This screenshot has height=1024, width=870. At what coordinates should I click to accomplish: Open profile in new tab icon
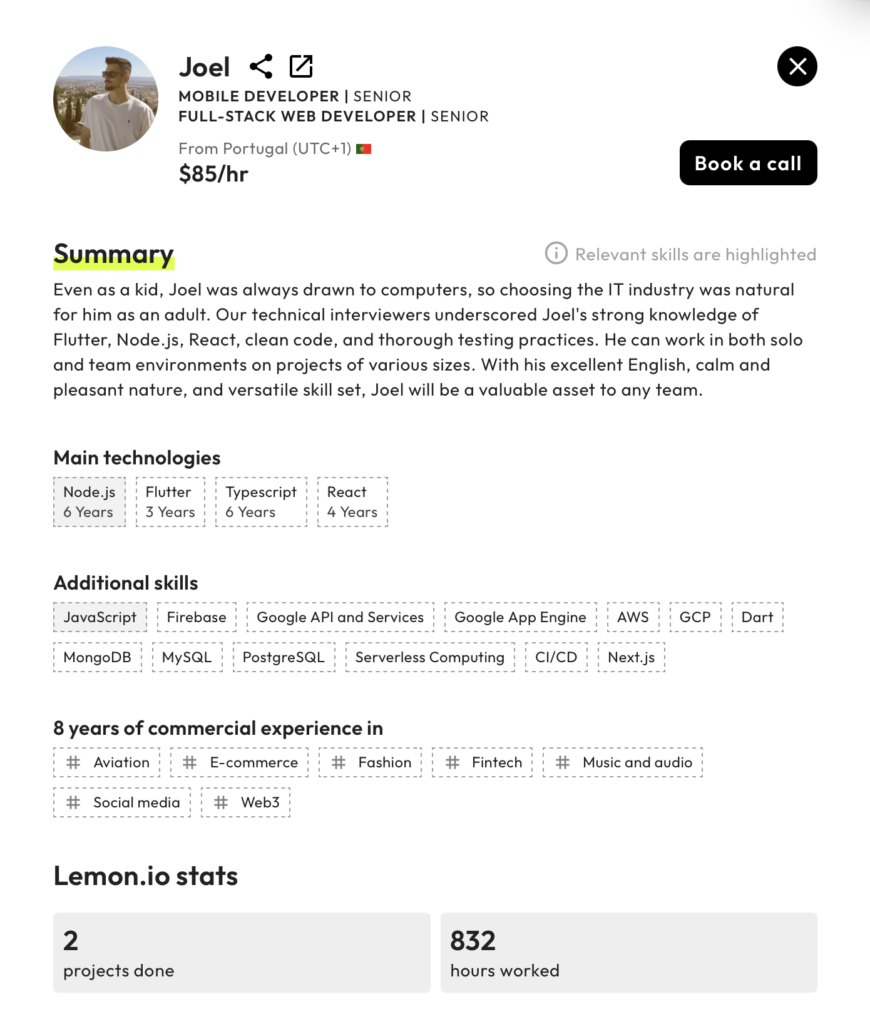[x=301, y=67]
